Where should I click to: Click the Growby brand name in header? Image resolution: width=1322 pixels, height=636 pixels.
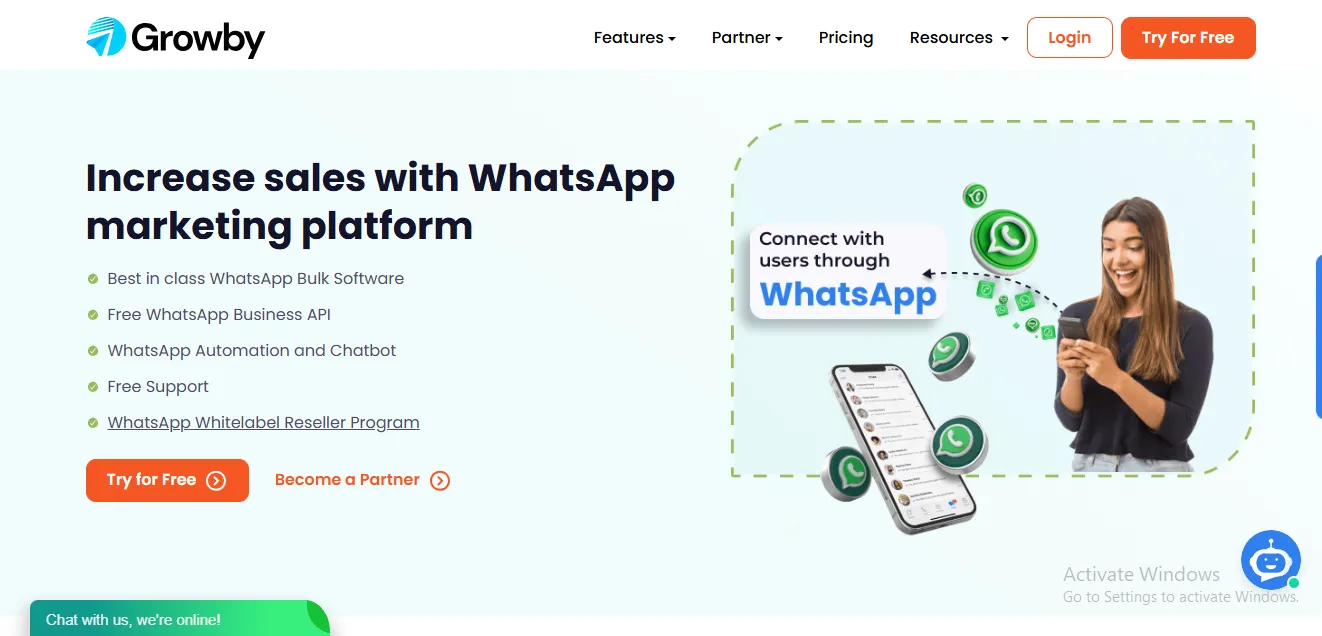pos(198,39)
